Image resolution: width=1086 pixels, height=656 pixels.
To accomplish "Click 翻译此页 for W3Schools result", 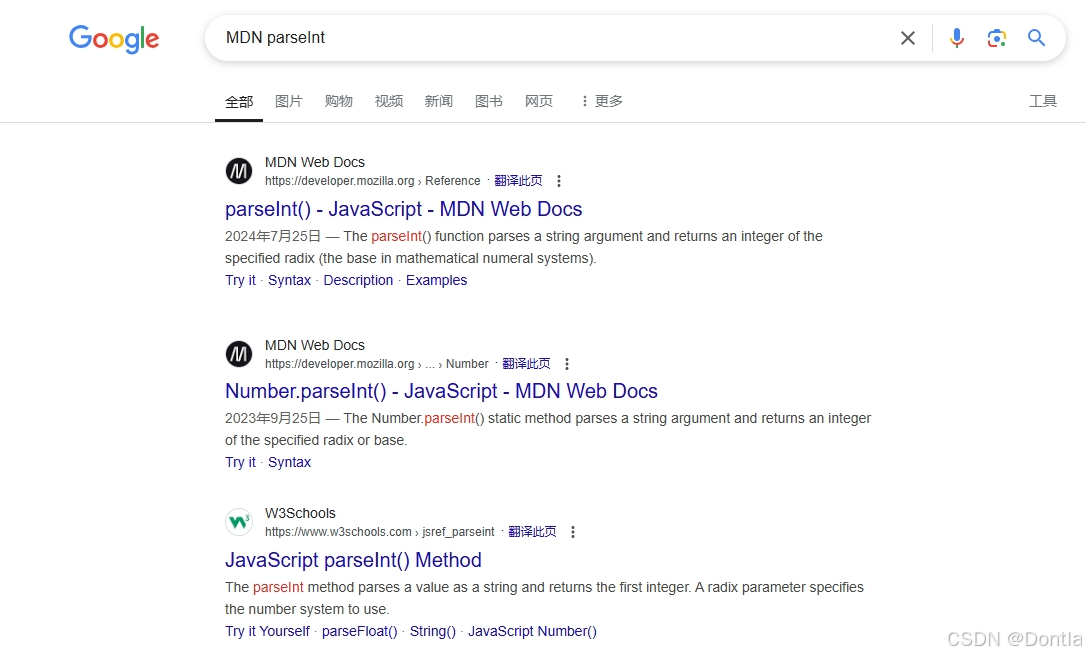I will (x=532, y=531).
